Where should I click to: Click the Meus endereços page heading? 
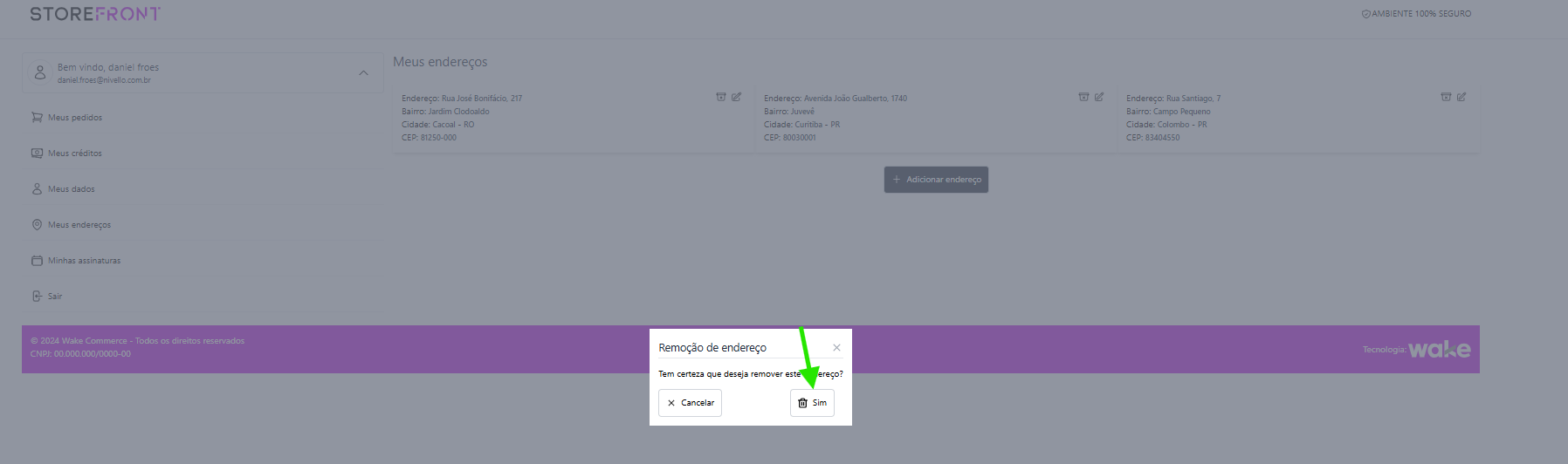440,62
